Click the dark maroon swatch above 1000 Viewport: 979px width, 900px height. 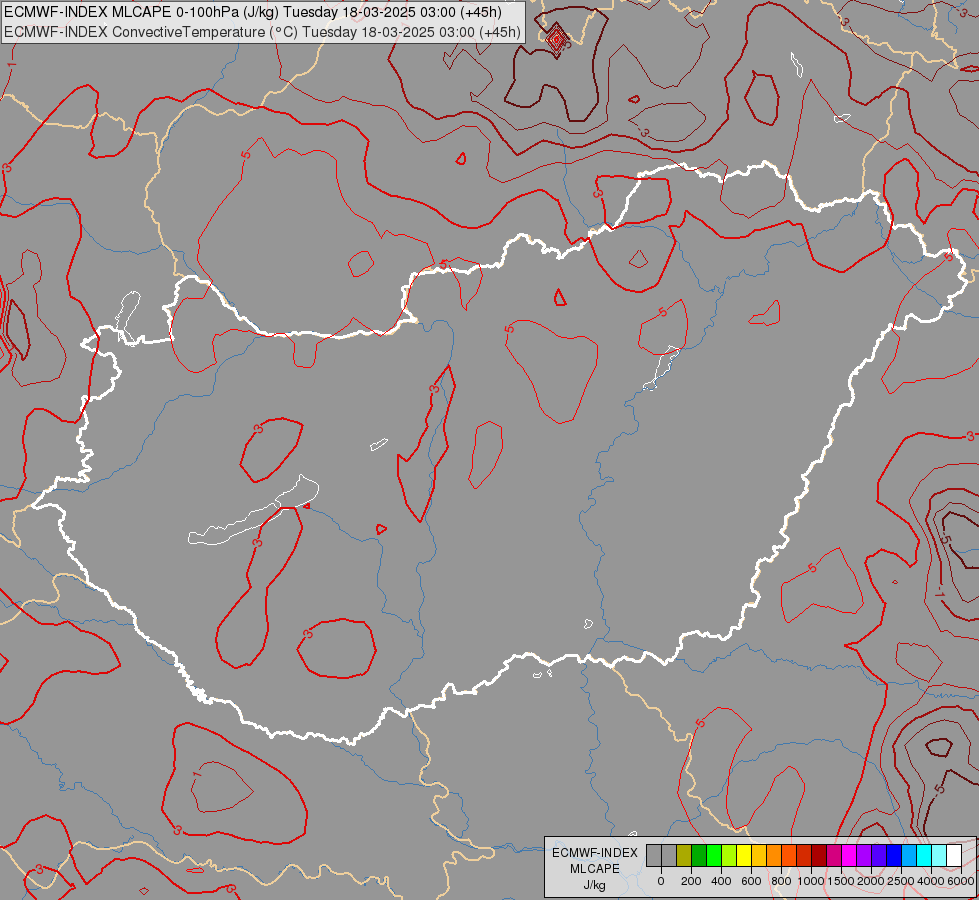(x=819, y=856)
